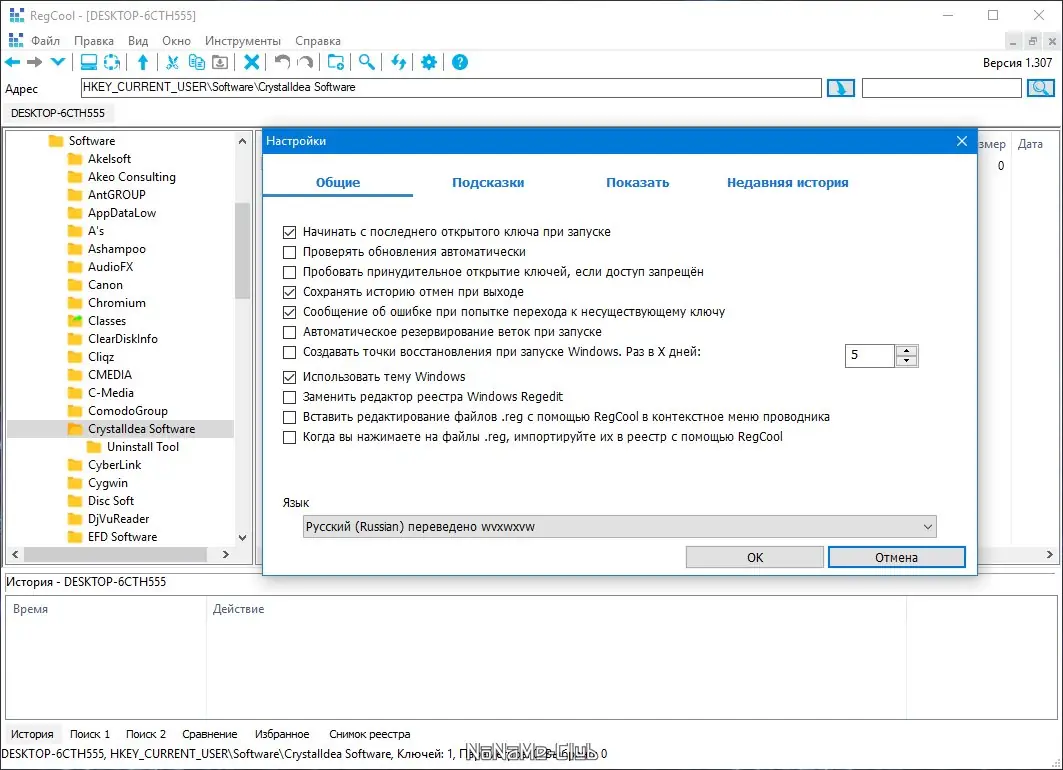Enable 'Проверять обновления автоматически' checkbox

(x=289, y=252)
